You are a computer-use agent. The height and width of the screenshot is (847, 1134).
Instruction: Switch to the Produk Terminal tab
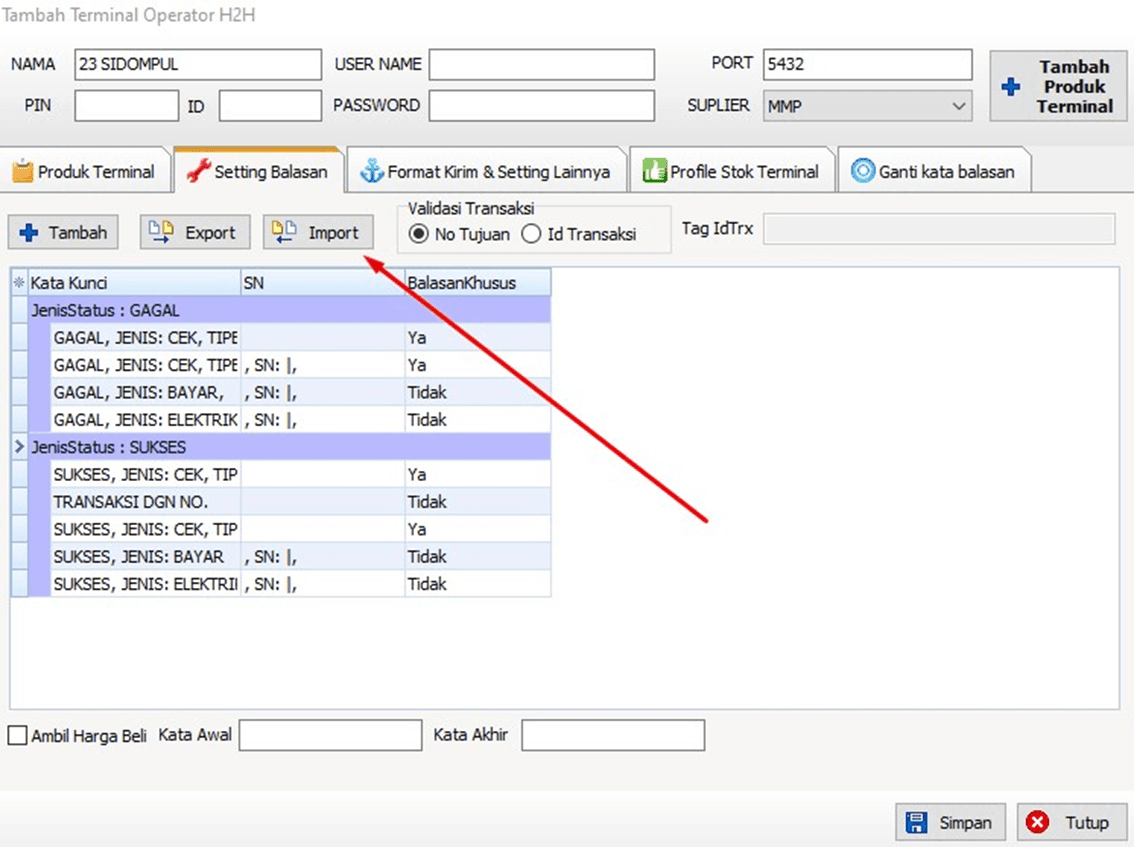coord(84,172)
